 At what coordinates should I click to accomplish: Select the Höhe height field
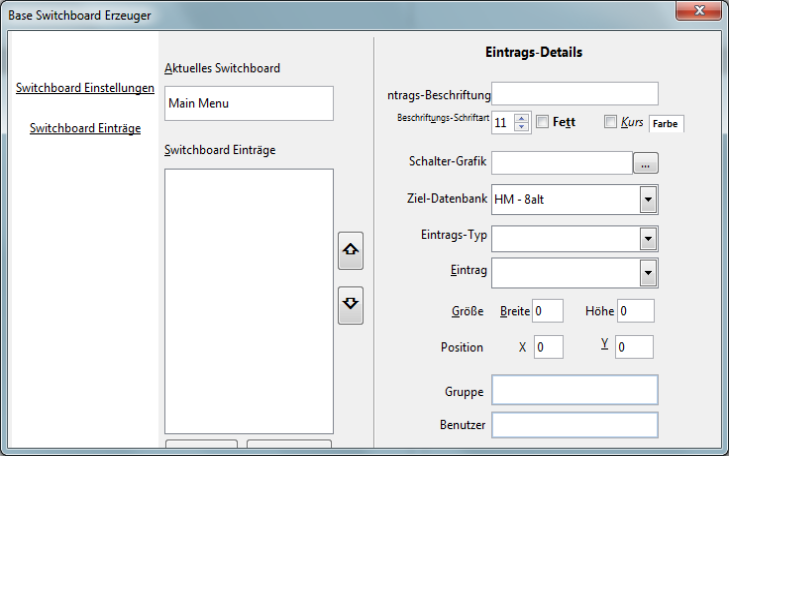coord(635,311)
